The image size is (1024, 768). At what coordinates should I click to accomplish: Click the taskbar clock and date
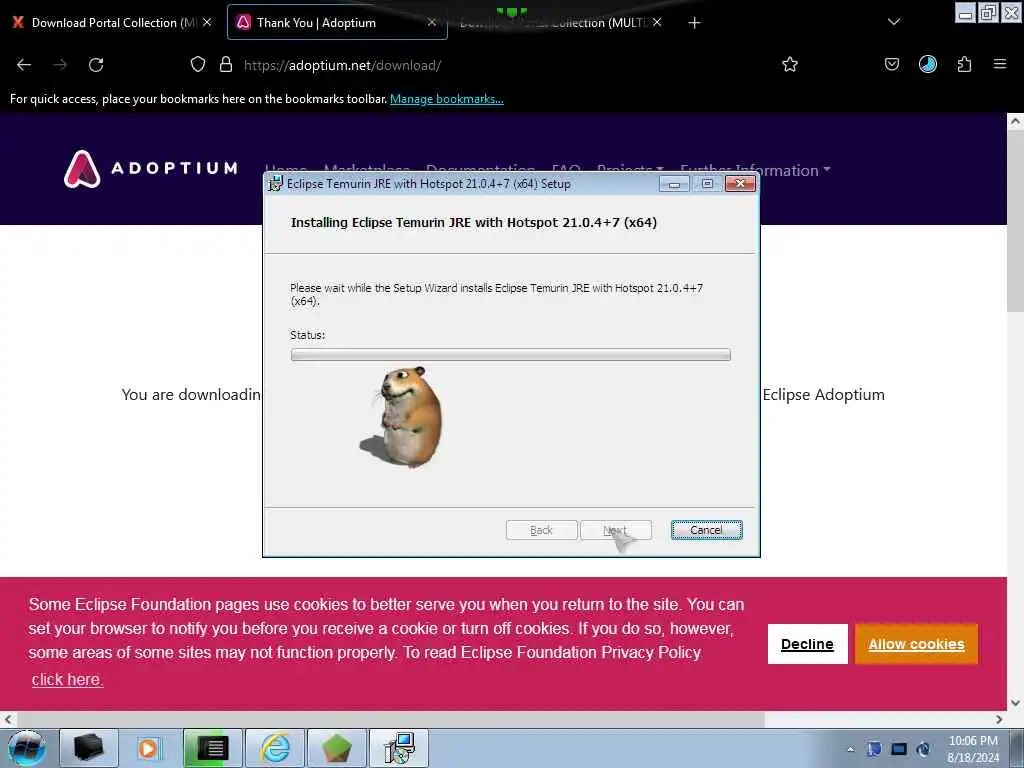tap(973, 749)
